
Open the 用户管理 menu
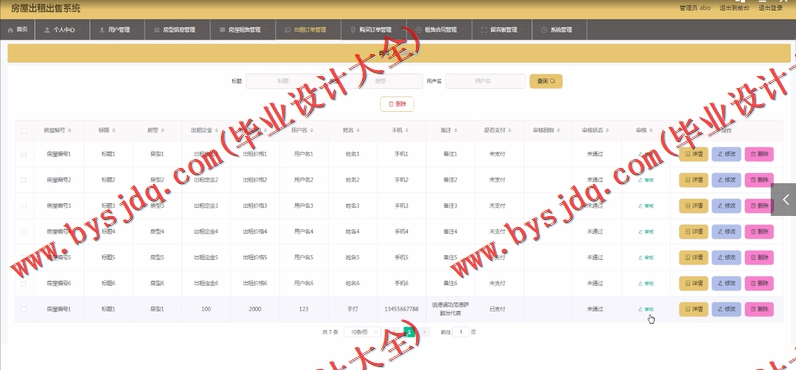117,30
